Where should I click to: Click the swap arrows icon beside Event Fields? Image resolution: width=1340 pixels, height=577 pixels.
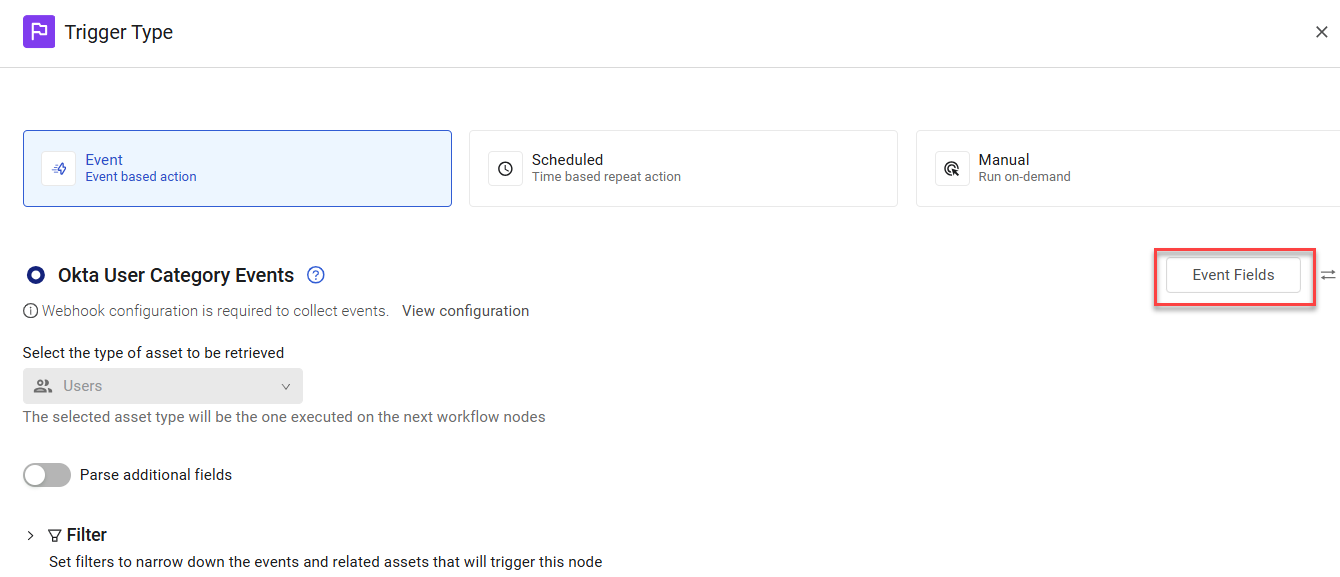(1328, 275)
